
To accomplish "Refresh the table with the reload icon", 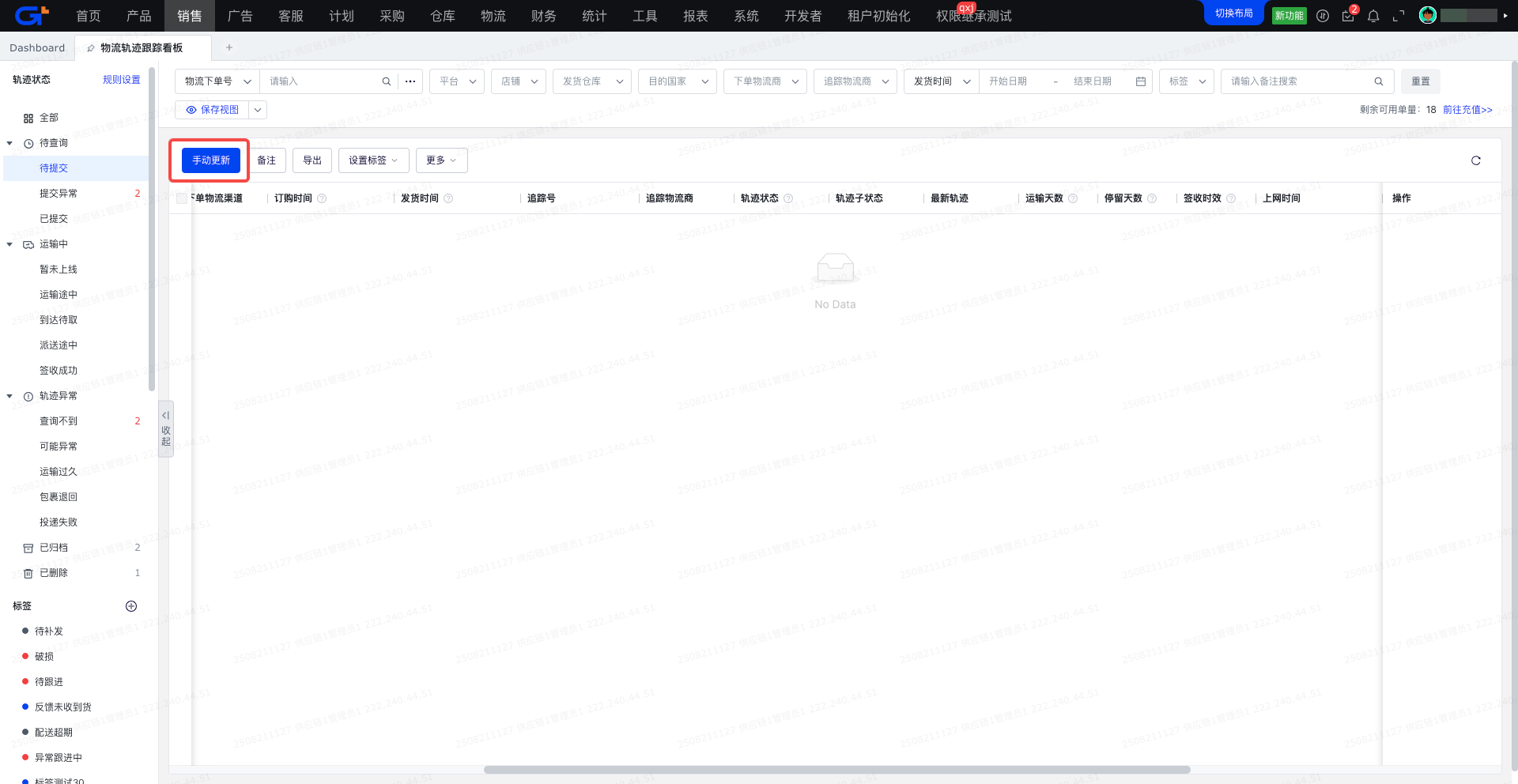I will pyautogui.click(x=1475, y=160).
